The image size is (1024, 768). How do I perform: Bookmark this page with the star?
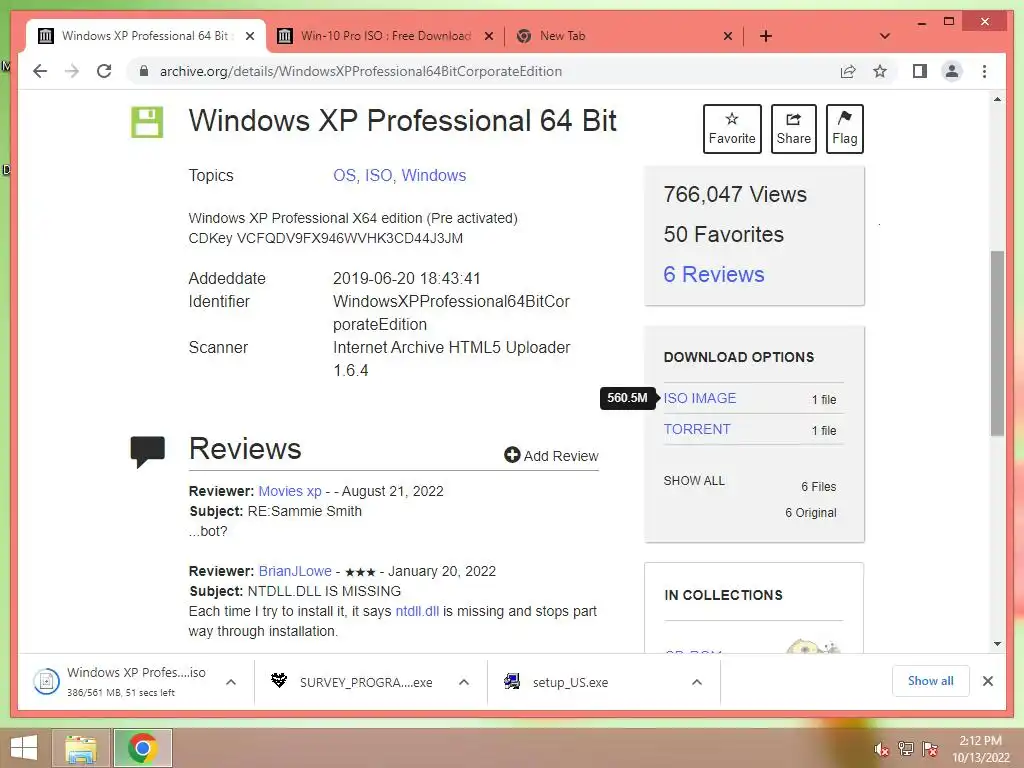coord(880,71)
